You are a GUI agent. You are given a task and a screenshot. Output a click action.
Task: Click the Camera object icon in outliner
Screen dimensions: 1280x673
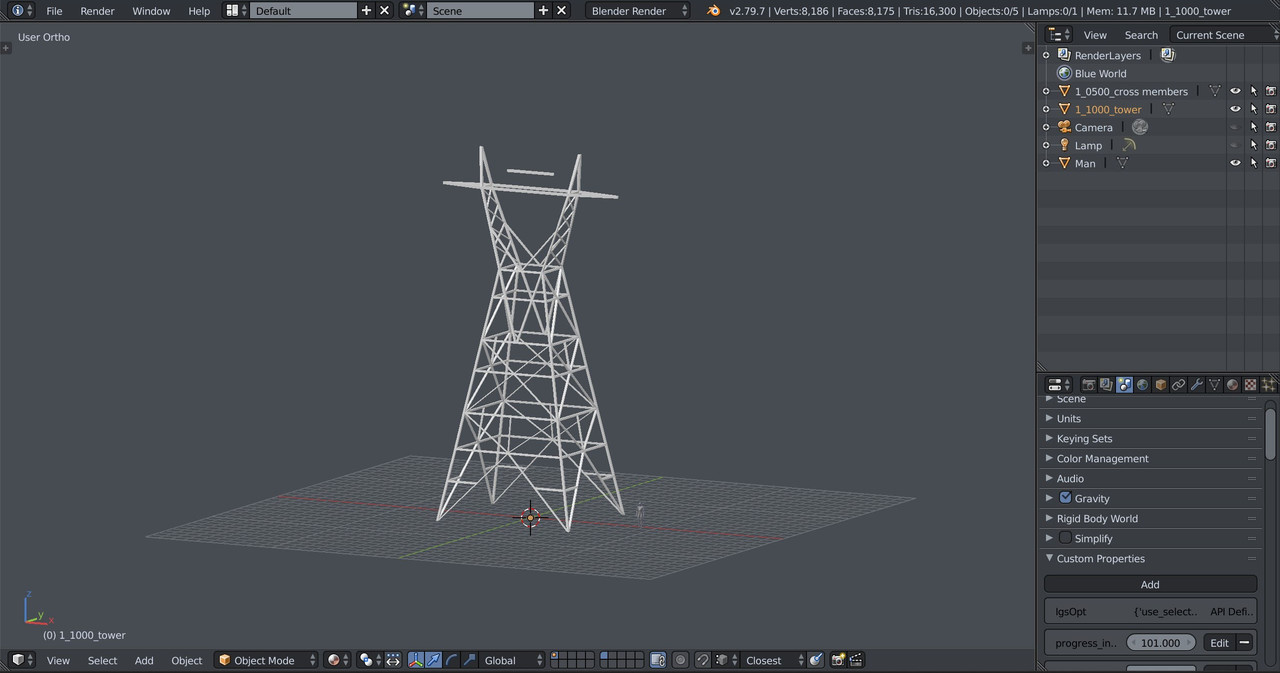coord(1064,127)
